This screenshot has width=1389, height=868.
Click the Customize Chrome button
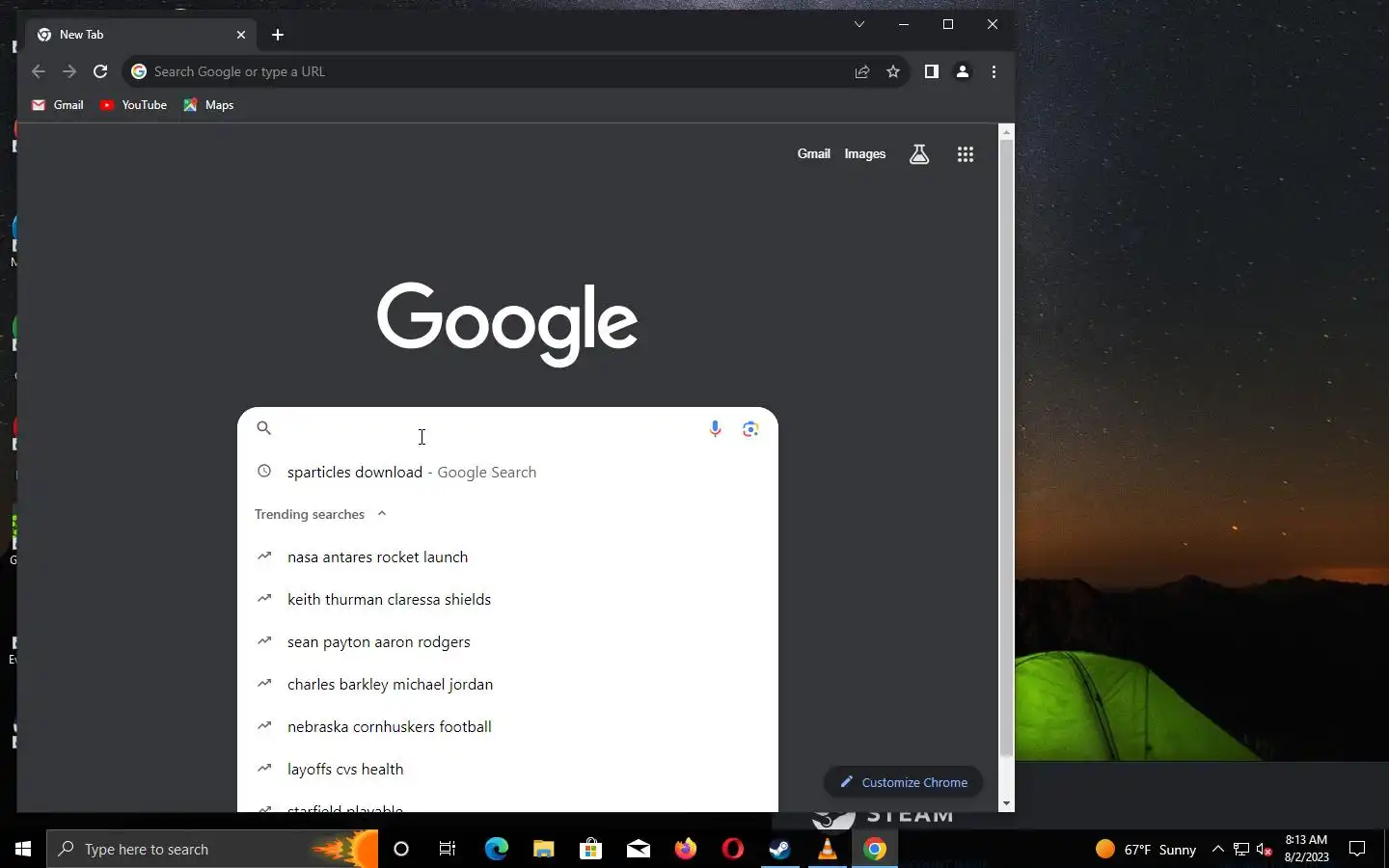point(903,782)
